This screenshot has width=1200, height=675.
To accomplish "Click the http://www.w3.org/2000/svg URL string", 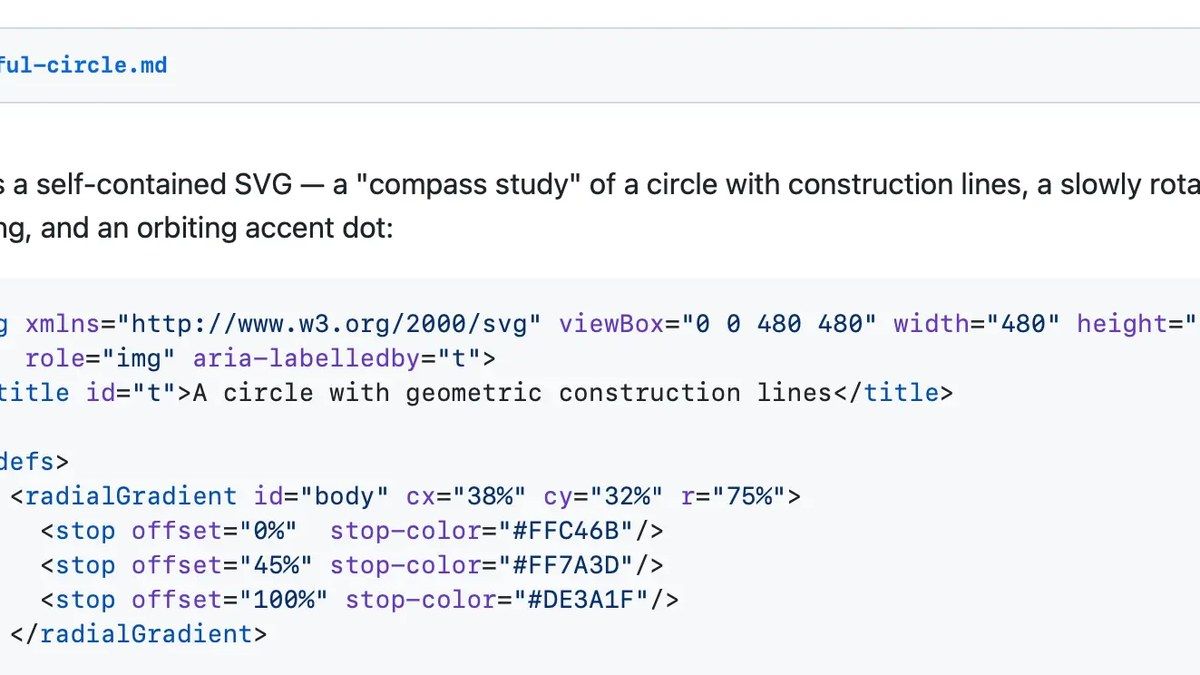I will pos(330,324).
